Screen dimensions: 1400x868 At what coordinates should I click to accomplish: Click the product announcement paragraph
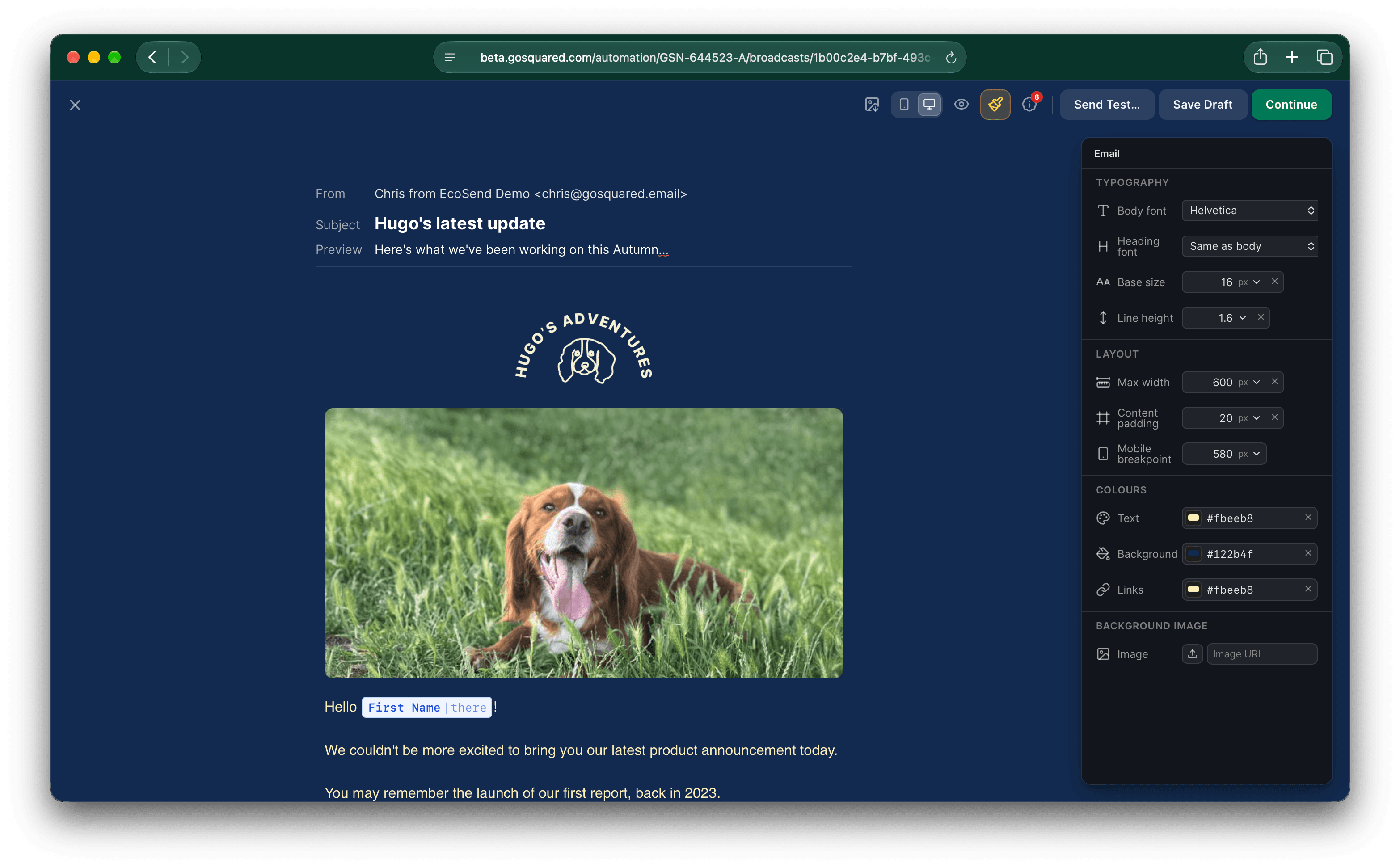(581, 750)
